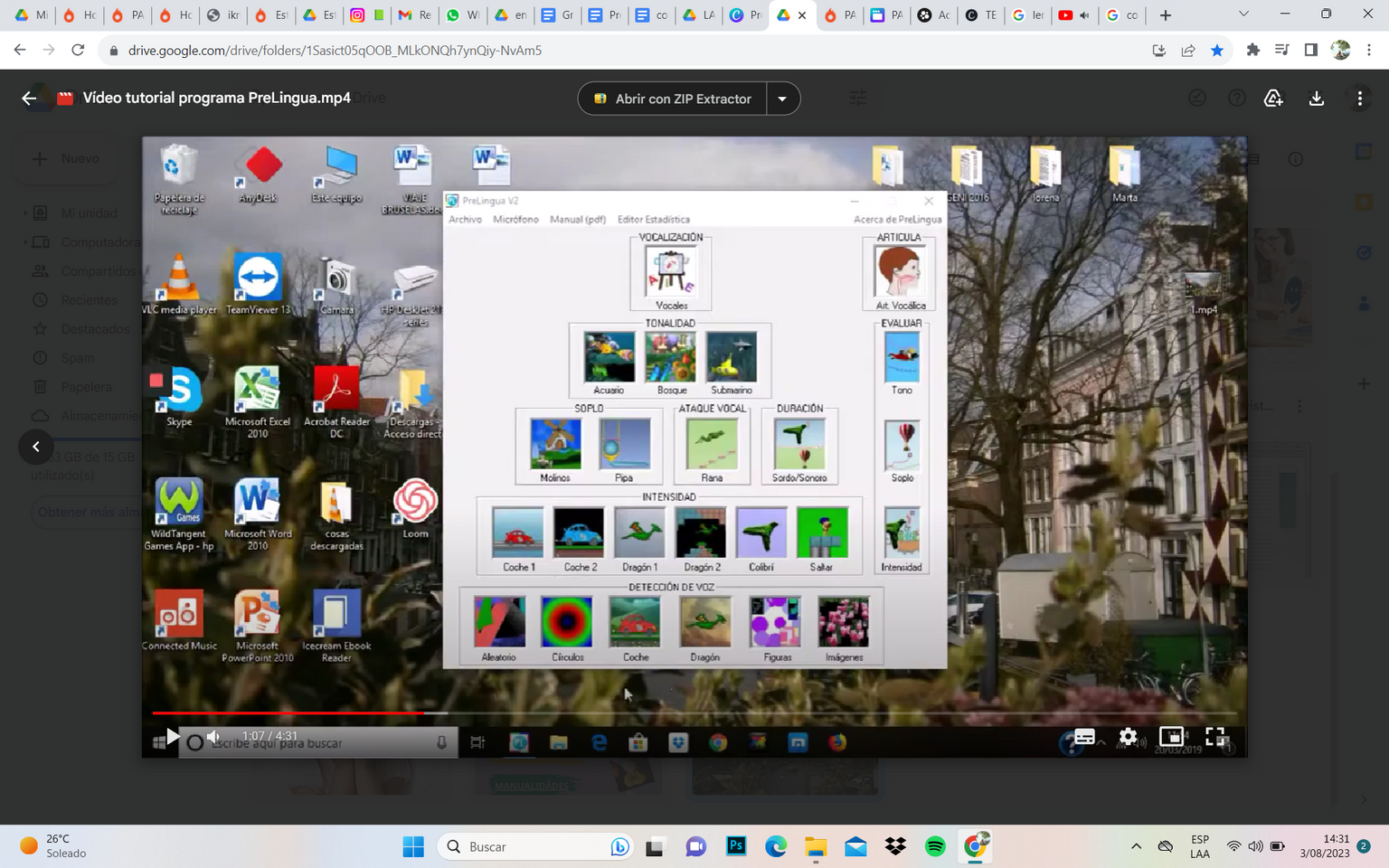The image size is (1389, 868).
Task: Open video settings gear
Action: click(1128, 737)
